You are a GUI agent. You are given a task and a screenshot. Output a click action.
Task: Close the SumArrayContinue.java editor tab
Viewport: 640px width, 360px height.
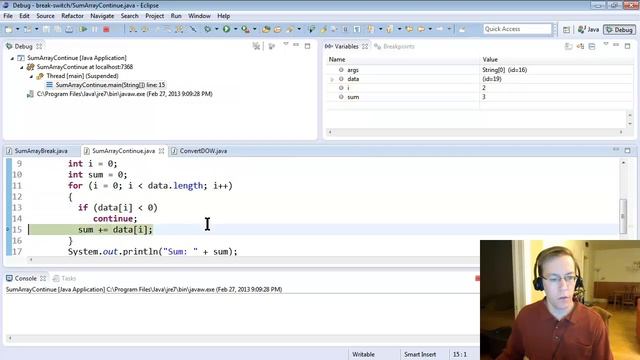[161, 151]
